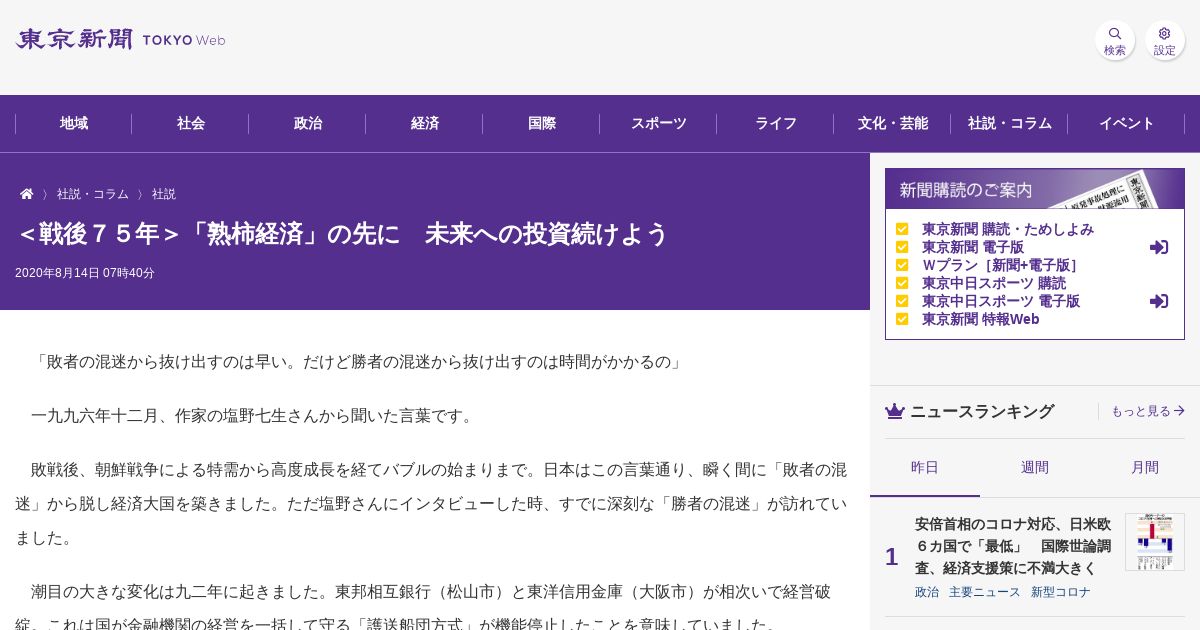Open the 政治 navigation menu
1200x630 pixels.
click(x=308, y=124)
